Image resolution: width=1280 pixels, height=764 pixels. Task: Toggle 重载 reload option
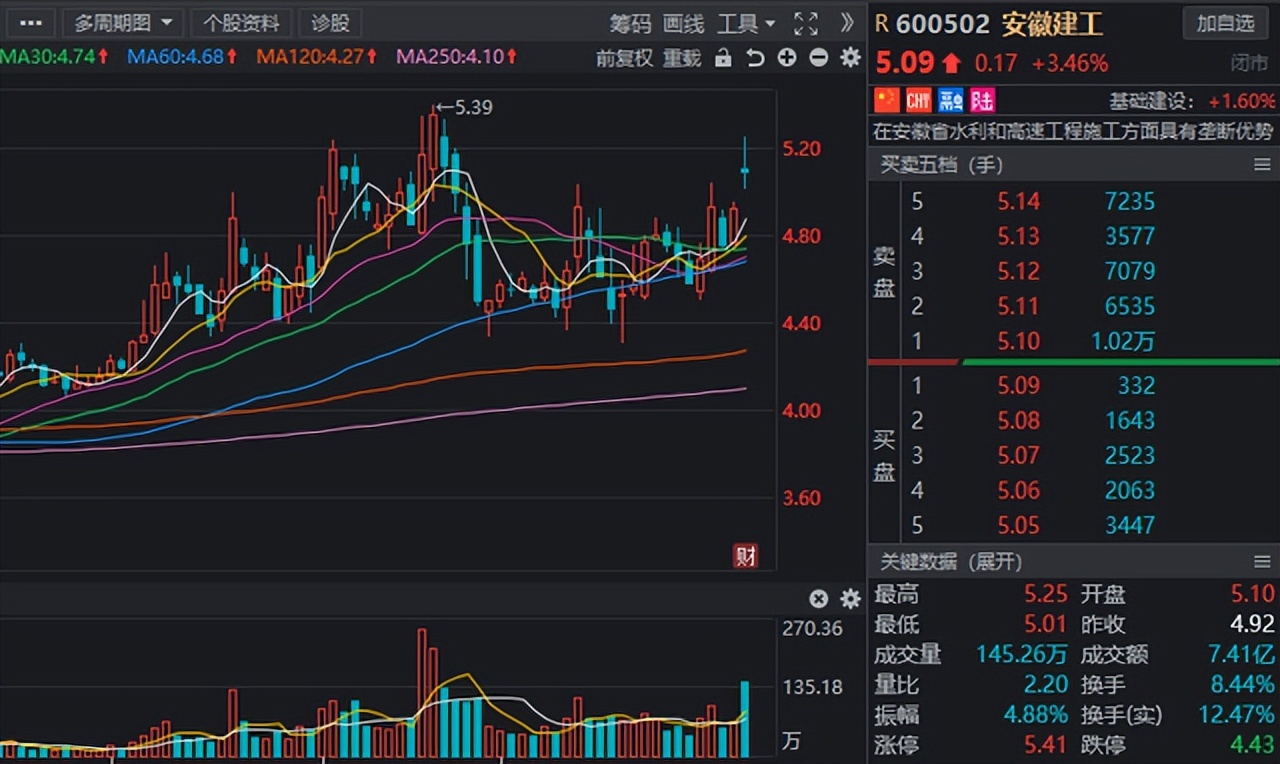coord(682,58)
